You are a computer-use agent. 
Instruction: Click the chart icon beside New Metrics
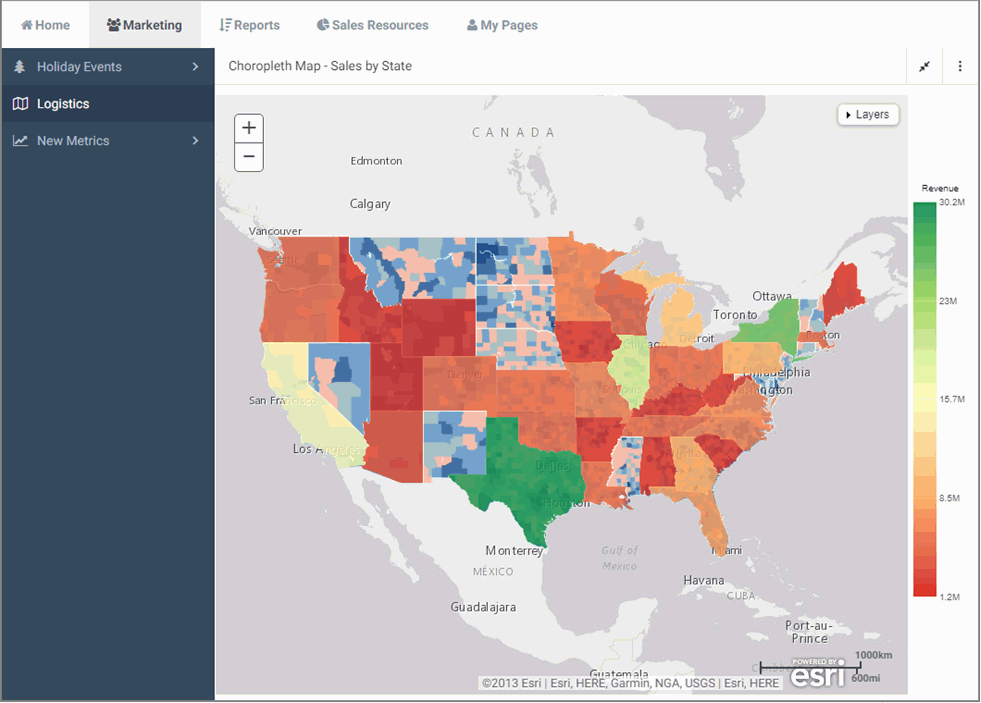pyautogui.click(x=20, y=141)
